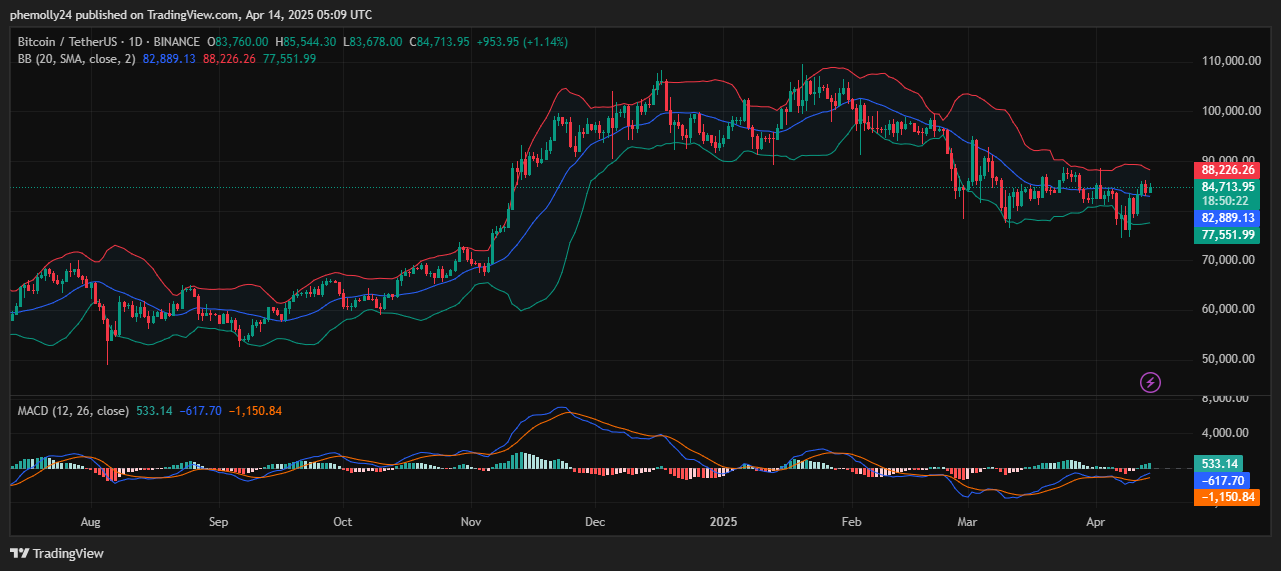Viewport: 1281px width, 571px height.
Task: Select the blue 82,889.13 basis price tag
Action: [x=1227, y=217]
